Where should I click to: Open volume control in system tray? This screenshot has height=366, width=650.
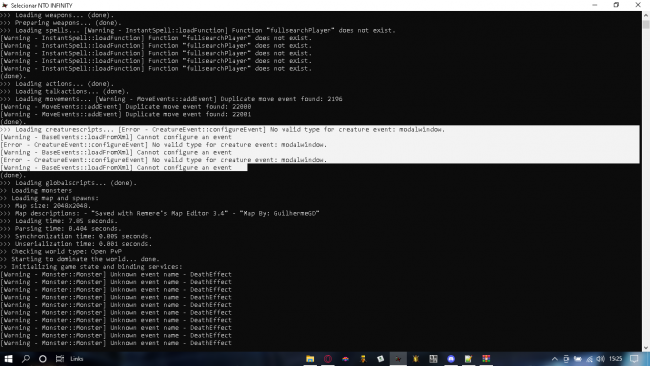(x=600, y=359)
